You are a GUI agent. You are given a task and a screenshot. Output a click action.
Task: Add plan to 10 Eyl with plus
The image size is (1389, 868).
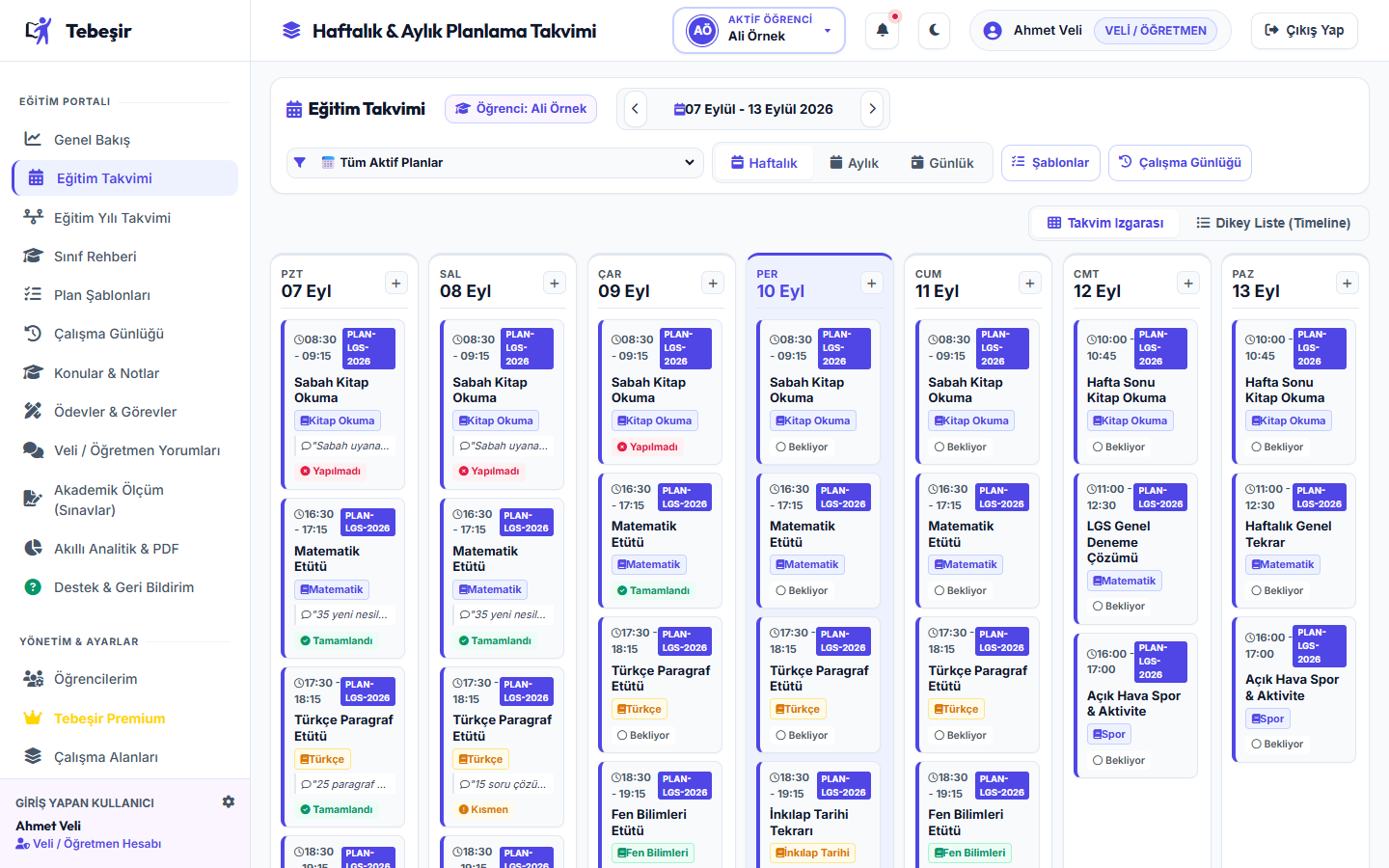point(871,283)
